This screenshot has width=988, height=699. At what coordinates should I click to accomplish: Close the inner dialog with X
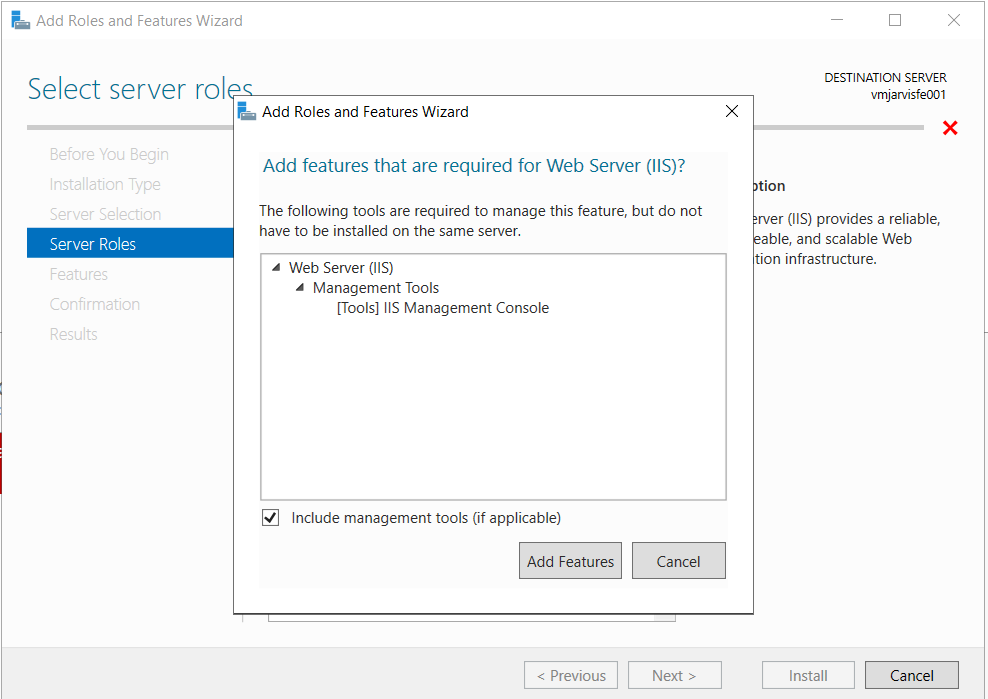732,111
